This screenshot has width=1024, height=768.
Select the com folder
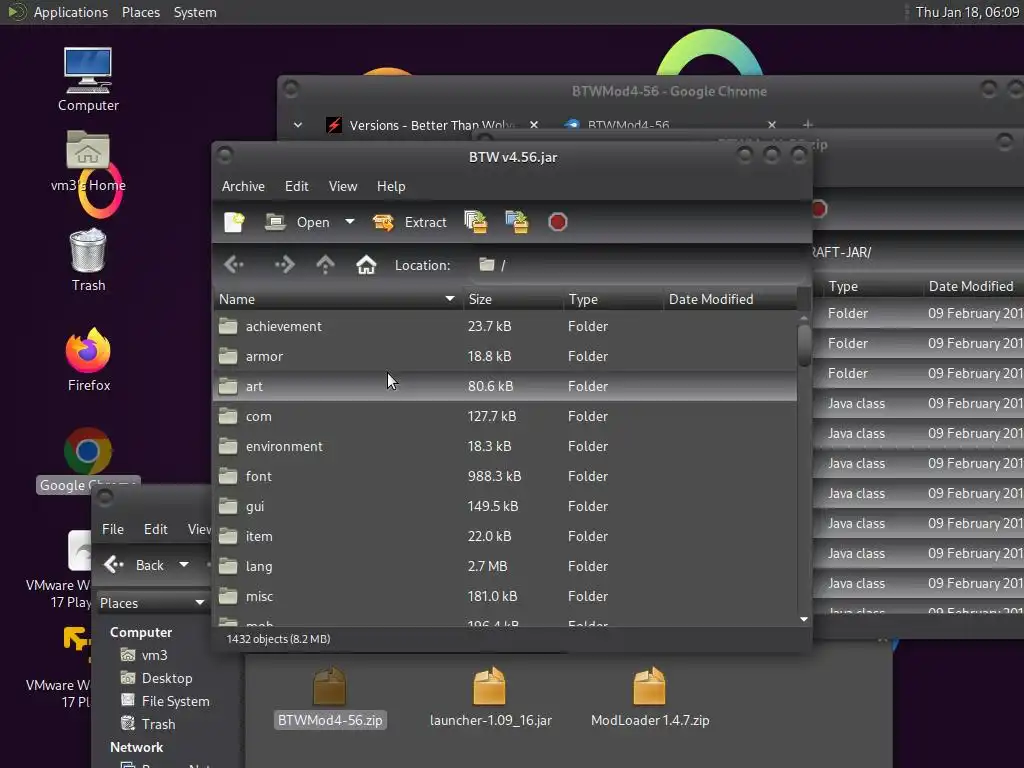point(505,416)
